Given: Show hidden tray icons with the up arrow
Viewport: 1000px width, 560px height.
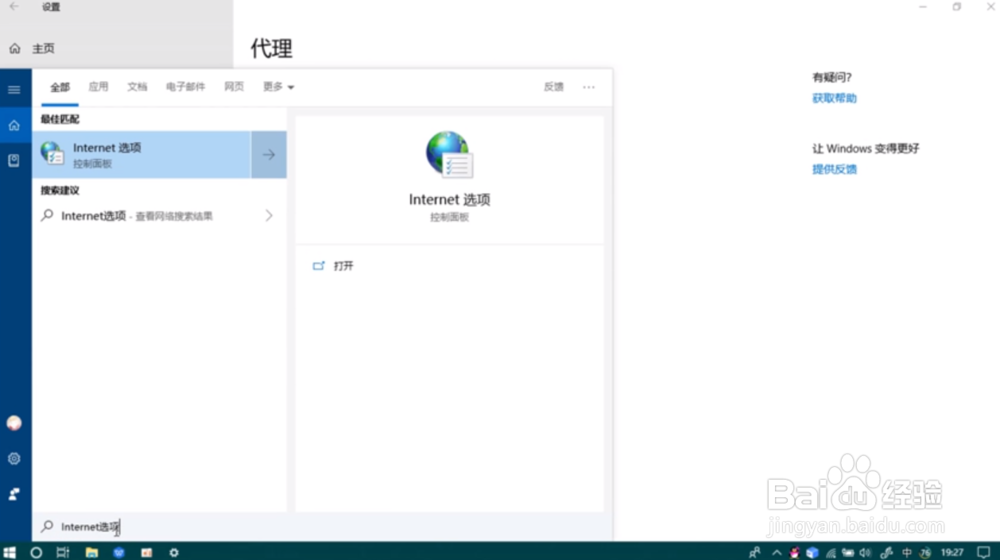Looking at the screenshot, I should 776,552.
